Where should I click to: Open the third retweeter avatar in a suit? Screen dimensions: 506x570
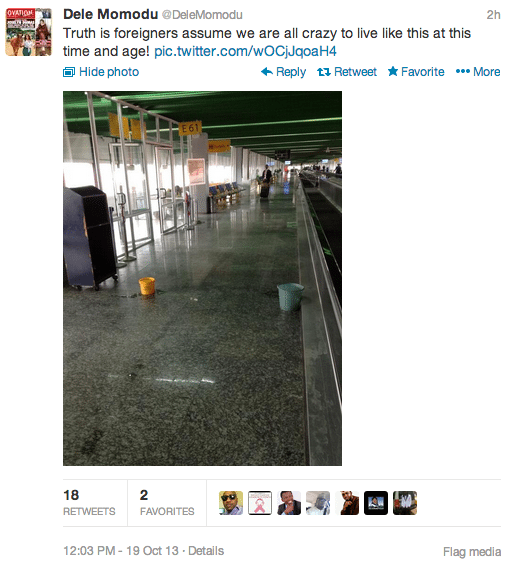(289, 503)
